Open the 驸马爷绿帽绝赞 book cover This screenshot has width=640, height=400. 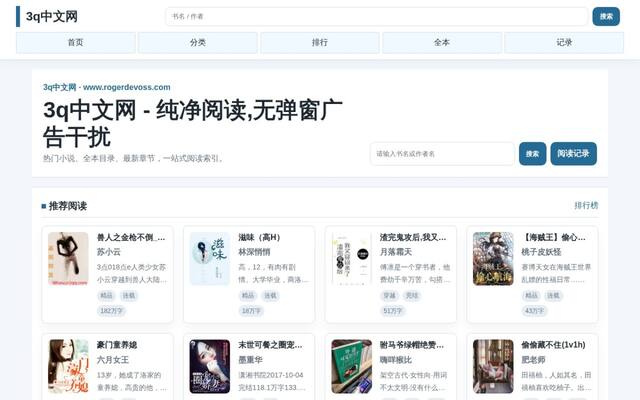point(351,366)
